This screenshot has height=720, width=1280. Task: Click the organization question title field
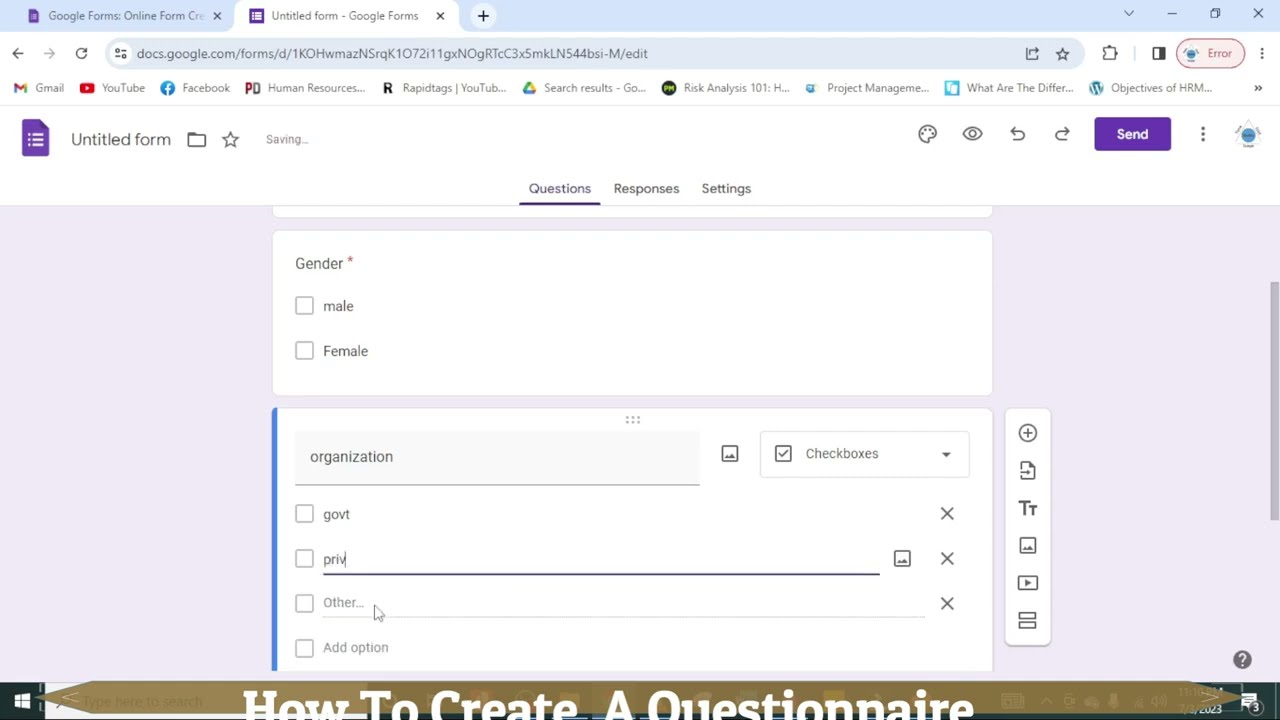point(497,457)
